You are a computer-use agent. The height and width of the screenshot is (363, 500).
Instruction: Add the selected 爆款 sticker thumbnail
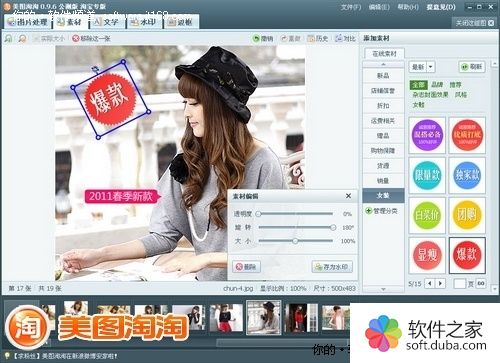467,255
